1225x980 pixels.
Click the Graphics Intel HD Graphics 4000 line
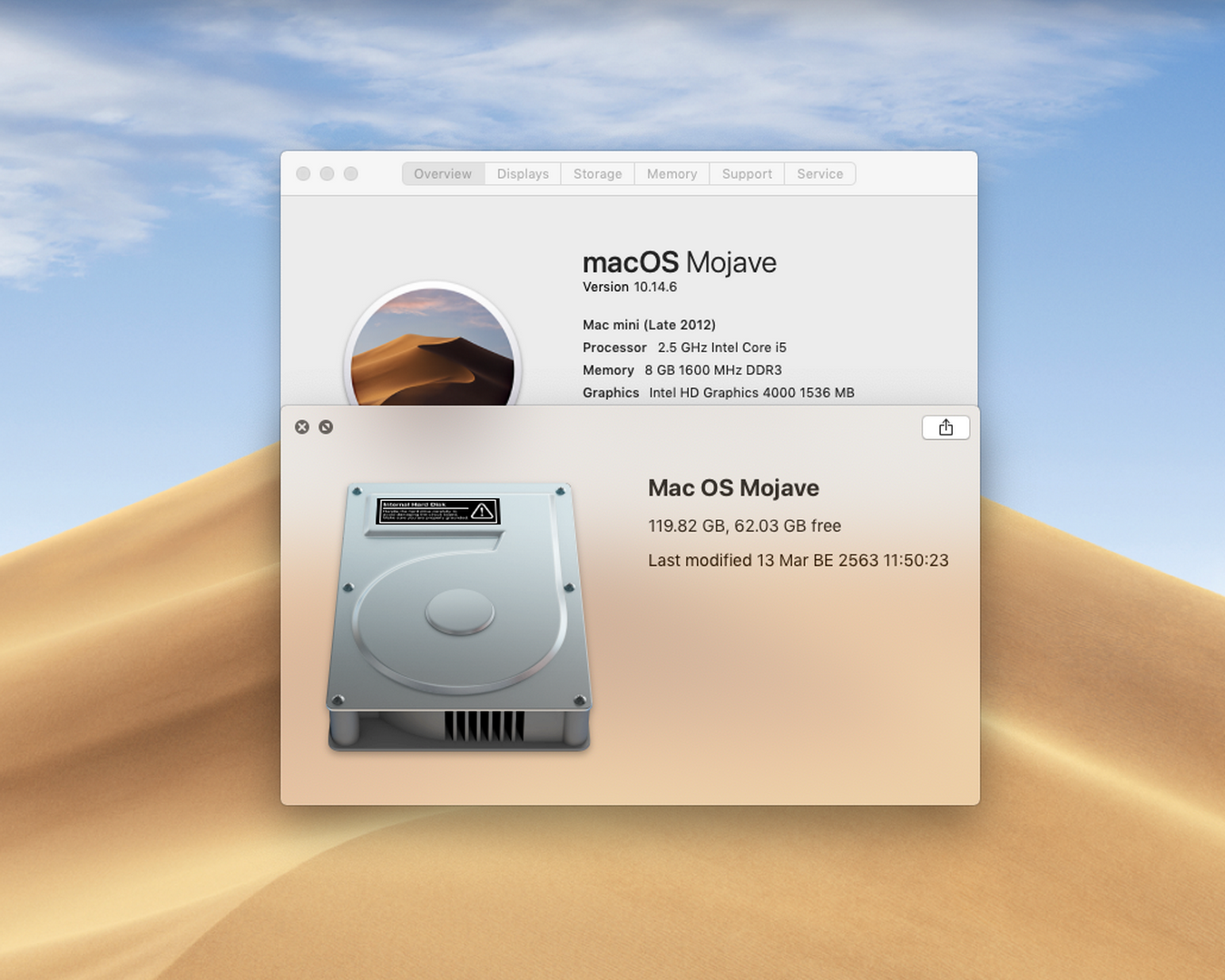click(719, 393)
